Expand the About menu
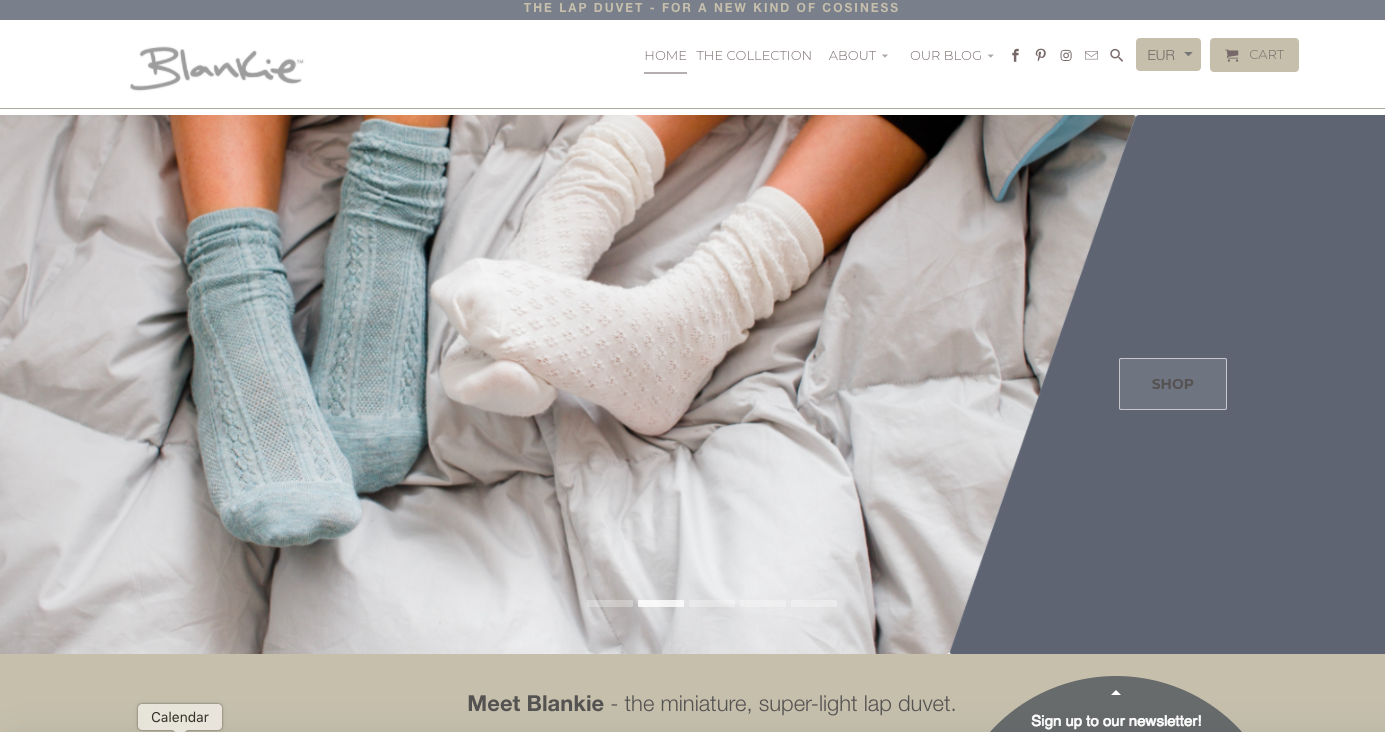Image resolution: width=1385 pixels, height=732 pixels. point(858,56)
